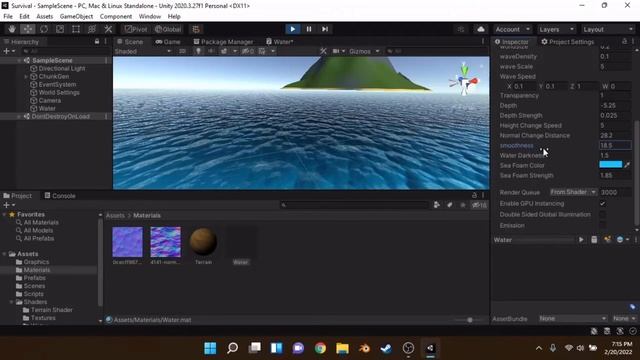The width and height of the screenshot is (640, 360).
Task: Open Blender from the taskbar
Action: point(364,348)
